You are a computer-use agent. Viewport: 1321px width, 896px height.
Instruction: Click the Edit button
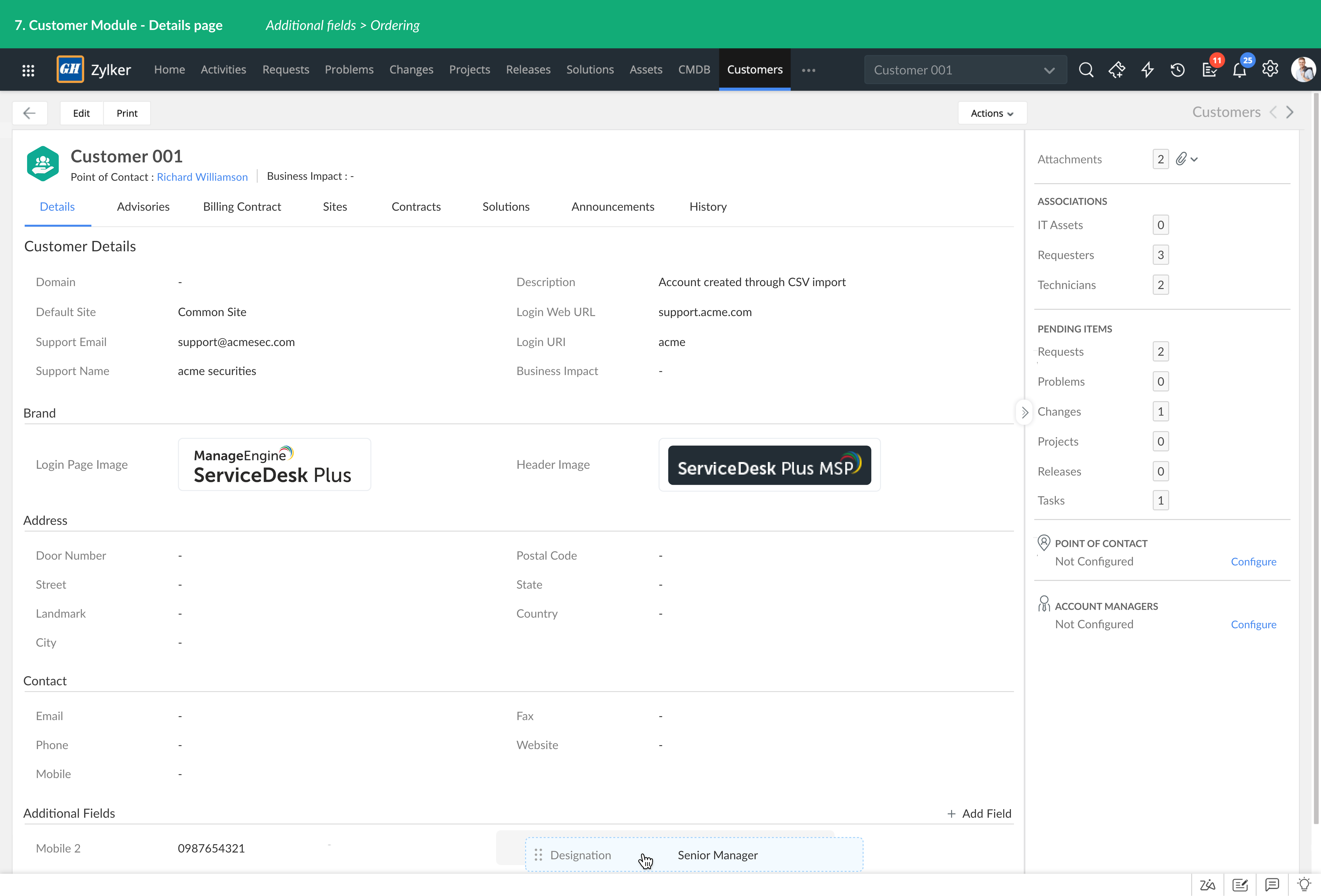pos(81,113)
